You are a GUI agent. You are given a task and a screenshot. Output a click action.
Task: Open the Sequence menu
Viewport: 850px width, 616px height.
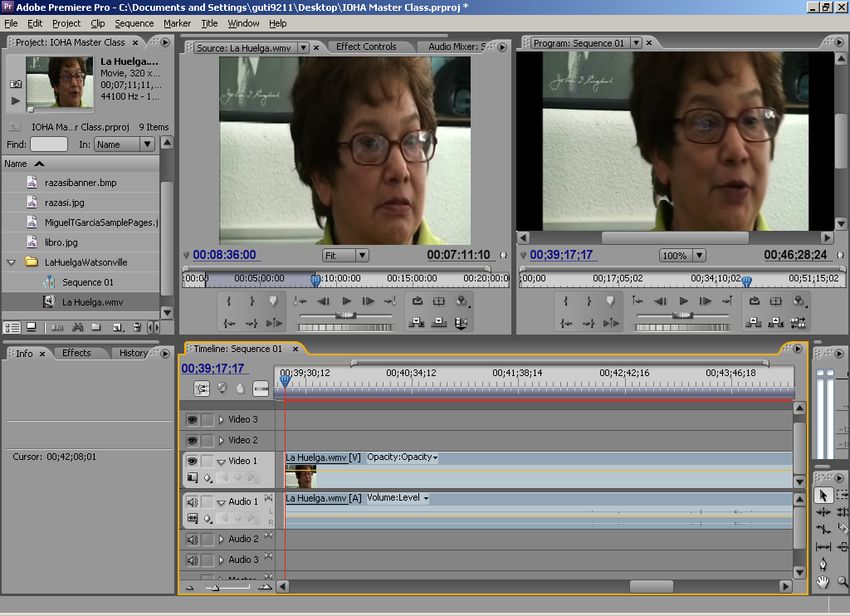click(134, 23)
